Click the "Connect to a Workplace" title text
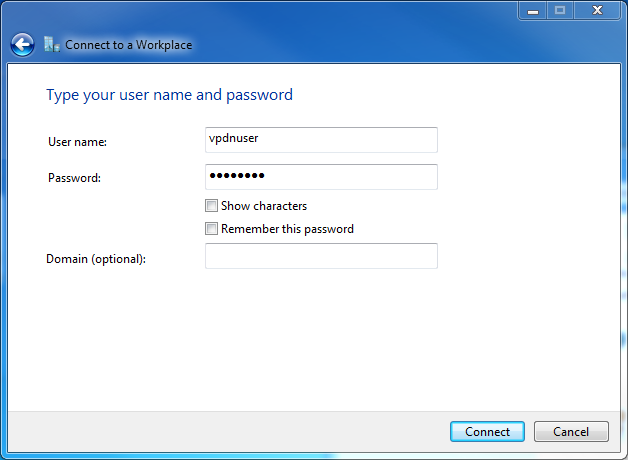The height and width of the screenshot is (460, 628). [x=129, y=45]
